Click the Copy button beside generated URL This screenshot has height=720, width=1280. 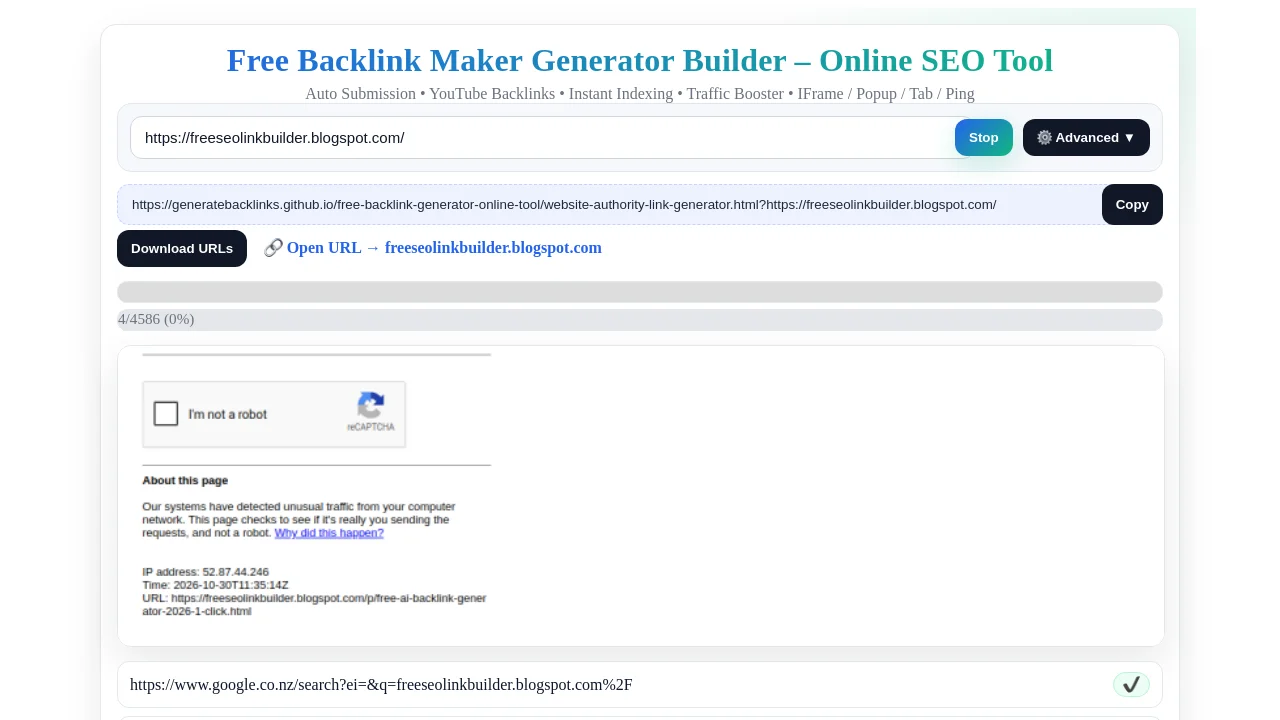1132,205
